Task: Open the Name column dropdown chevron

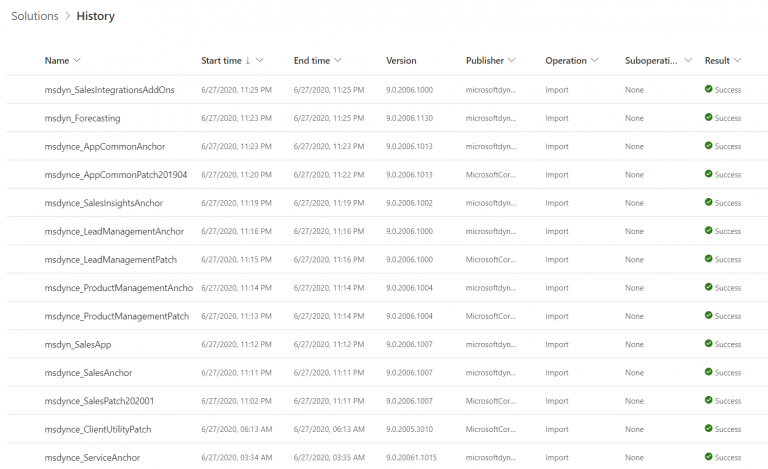Action: tap(76, 60)
